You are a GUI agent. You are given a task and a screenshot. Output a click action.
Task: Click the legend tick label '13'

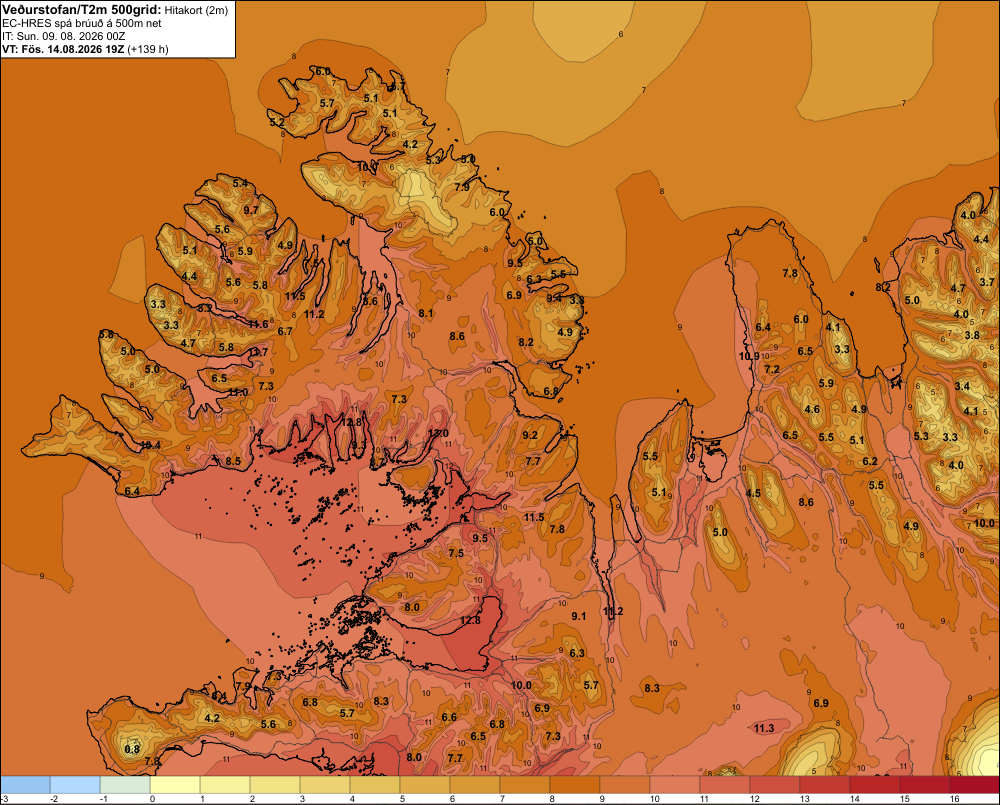click(804, 799)
